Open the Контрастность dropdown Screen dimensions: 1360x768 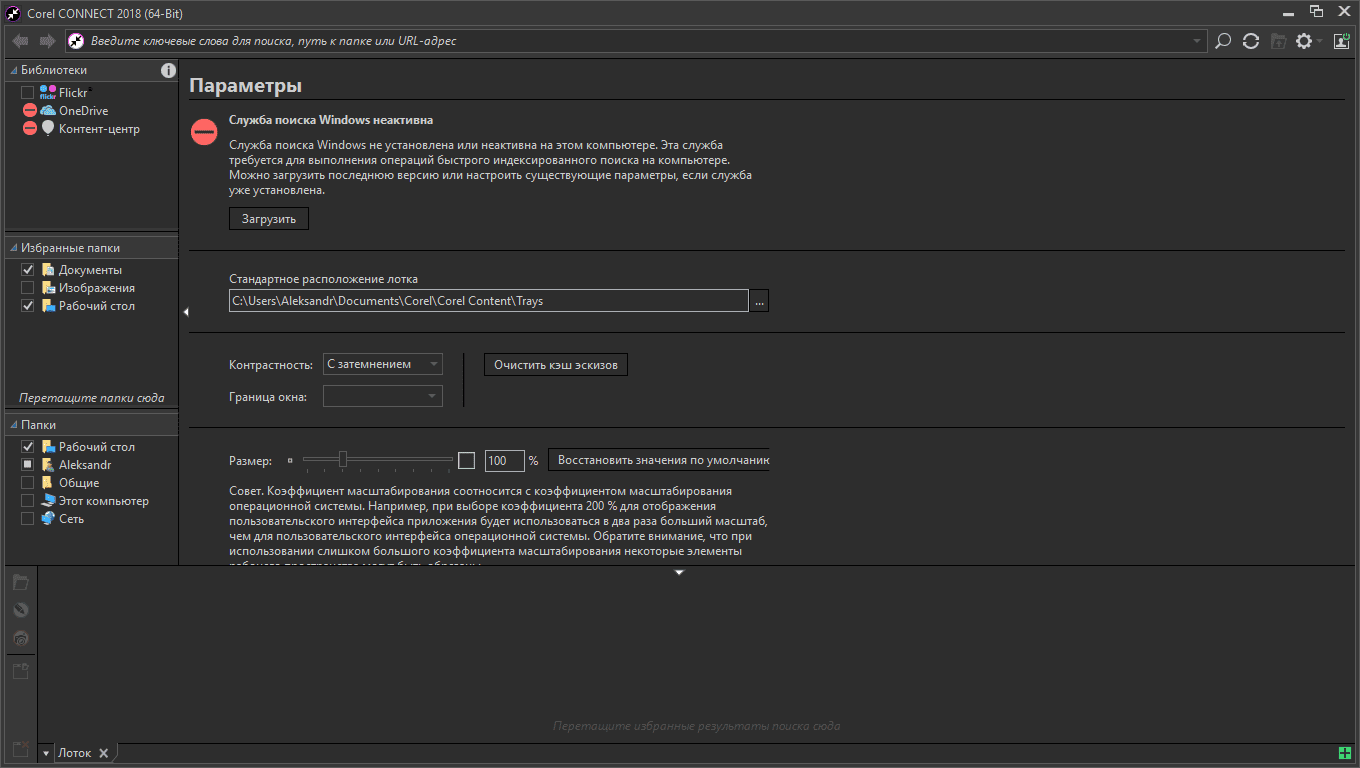[x=383, y=364]
